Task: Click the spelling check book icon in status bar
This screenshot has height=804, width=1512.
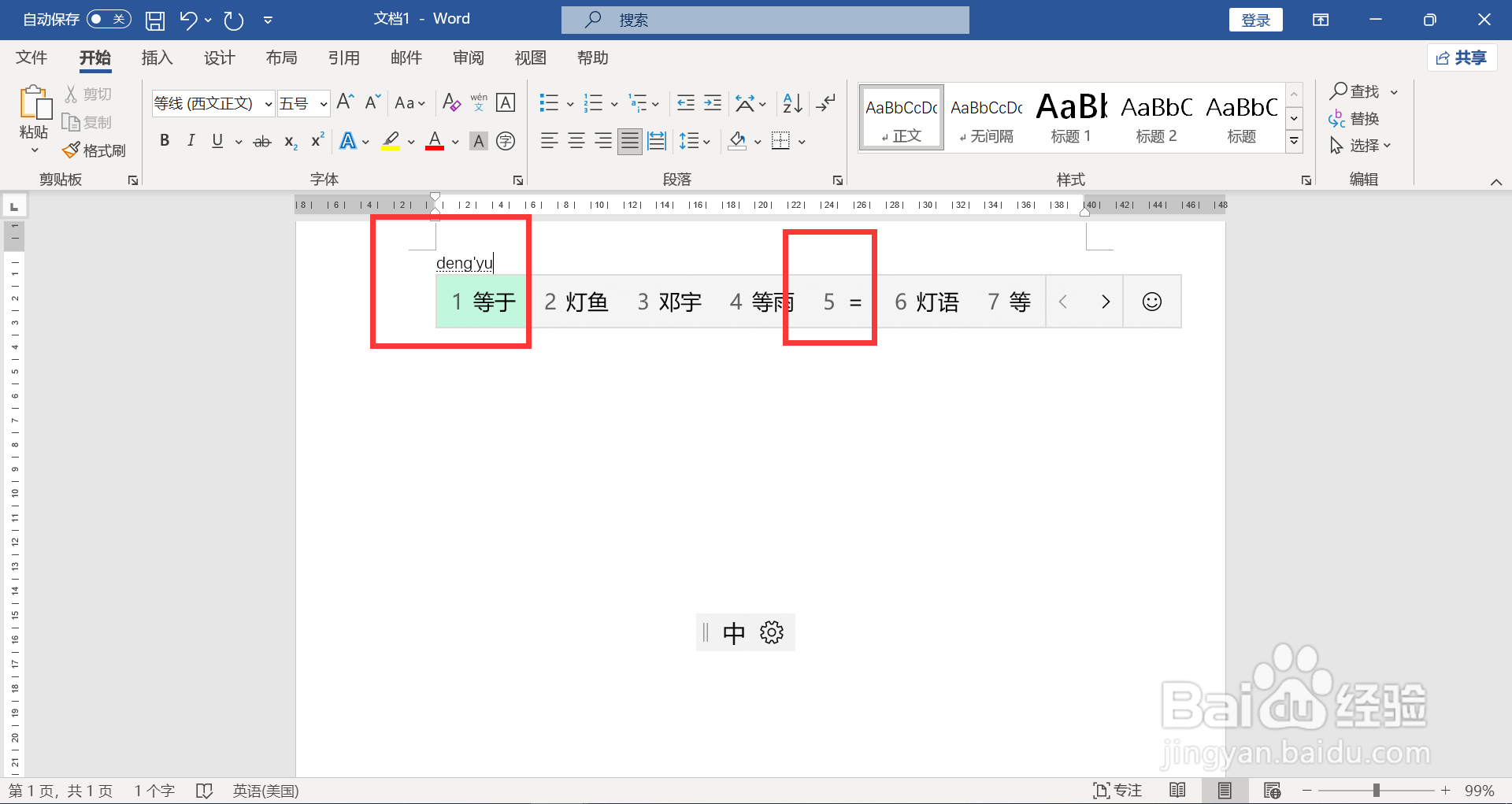Action: (204, 791)
